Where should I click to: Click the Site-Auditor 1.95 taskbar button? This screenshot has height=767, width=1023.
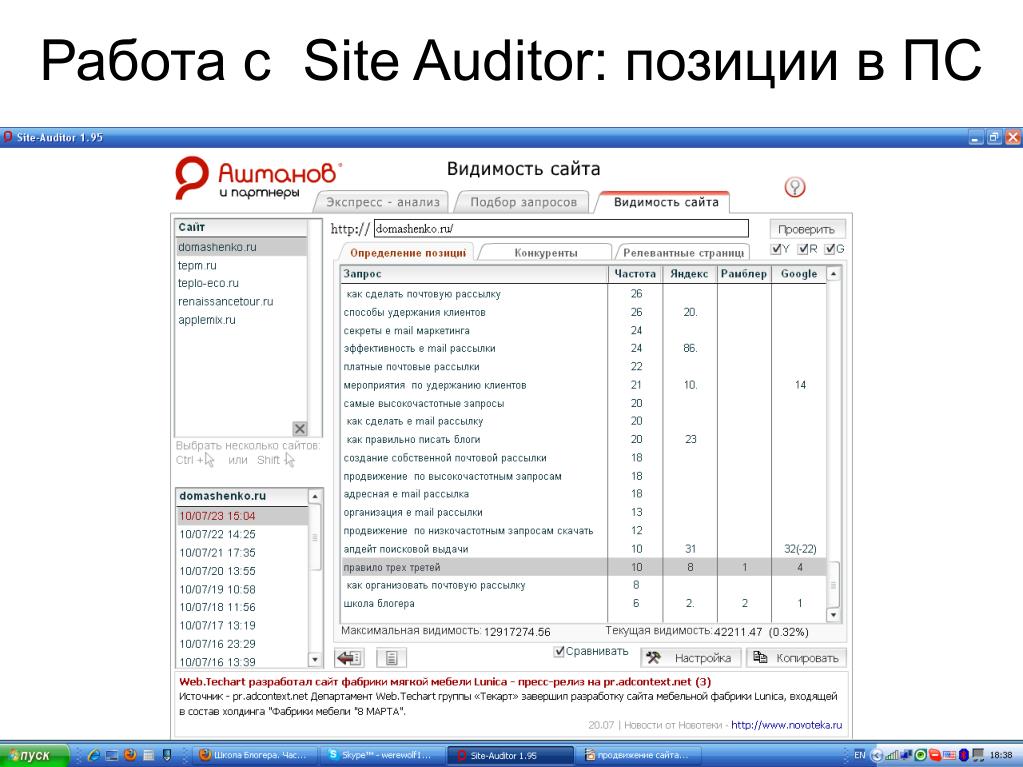[510, 755]
